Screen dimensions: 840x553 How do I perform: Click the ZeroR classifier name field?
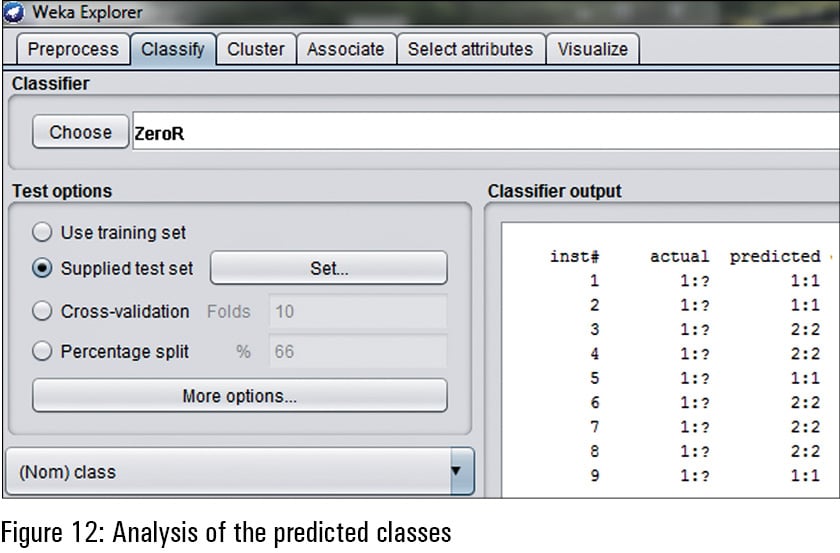tap(480, 132)
